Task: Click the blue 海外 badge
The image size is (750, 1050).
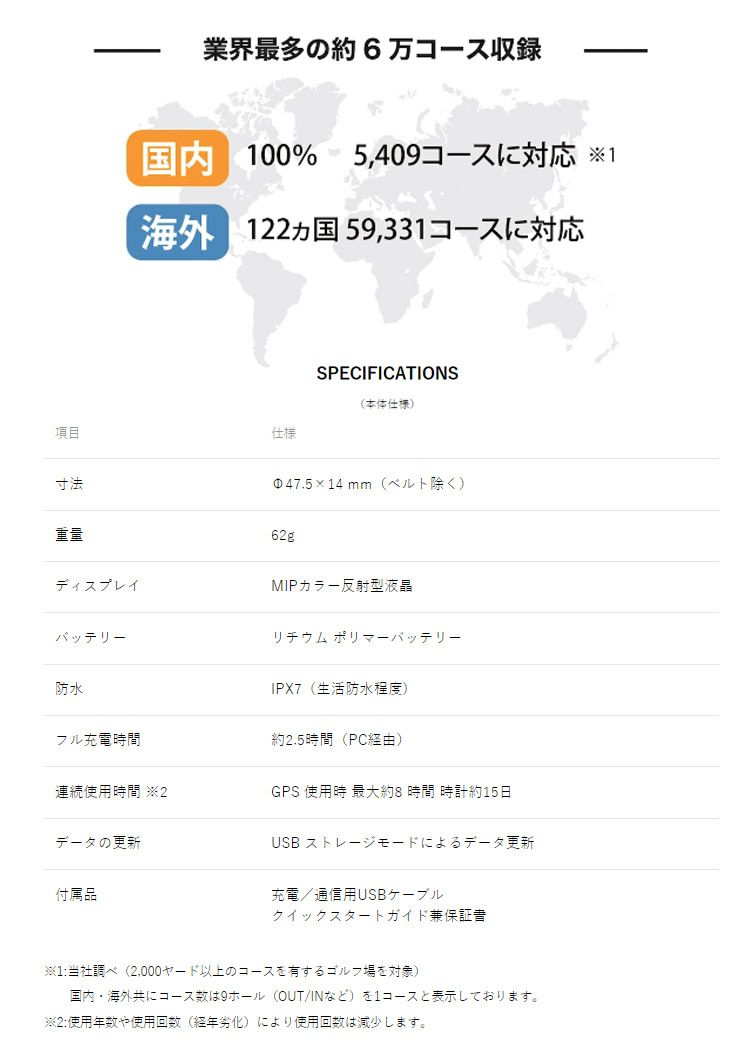Action: pos(177,231)
